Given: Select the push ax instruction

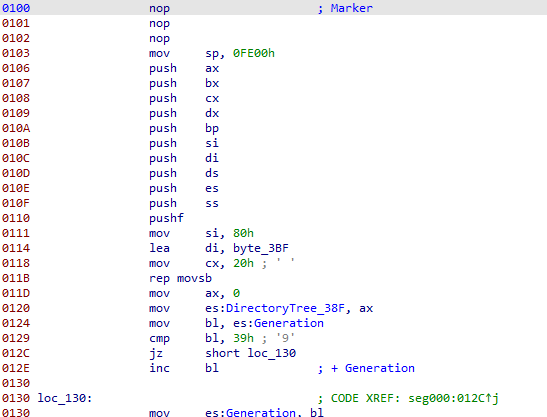Looking at the screenshot, I should [x=184, y=68].
